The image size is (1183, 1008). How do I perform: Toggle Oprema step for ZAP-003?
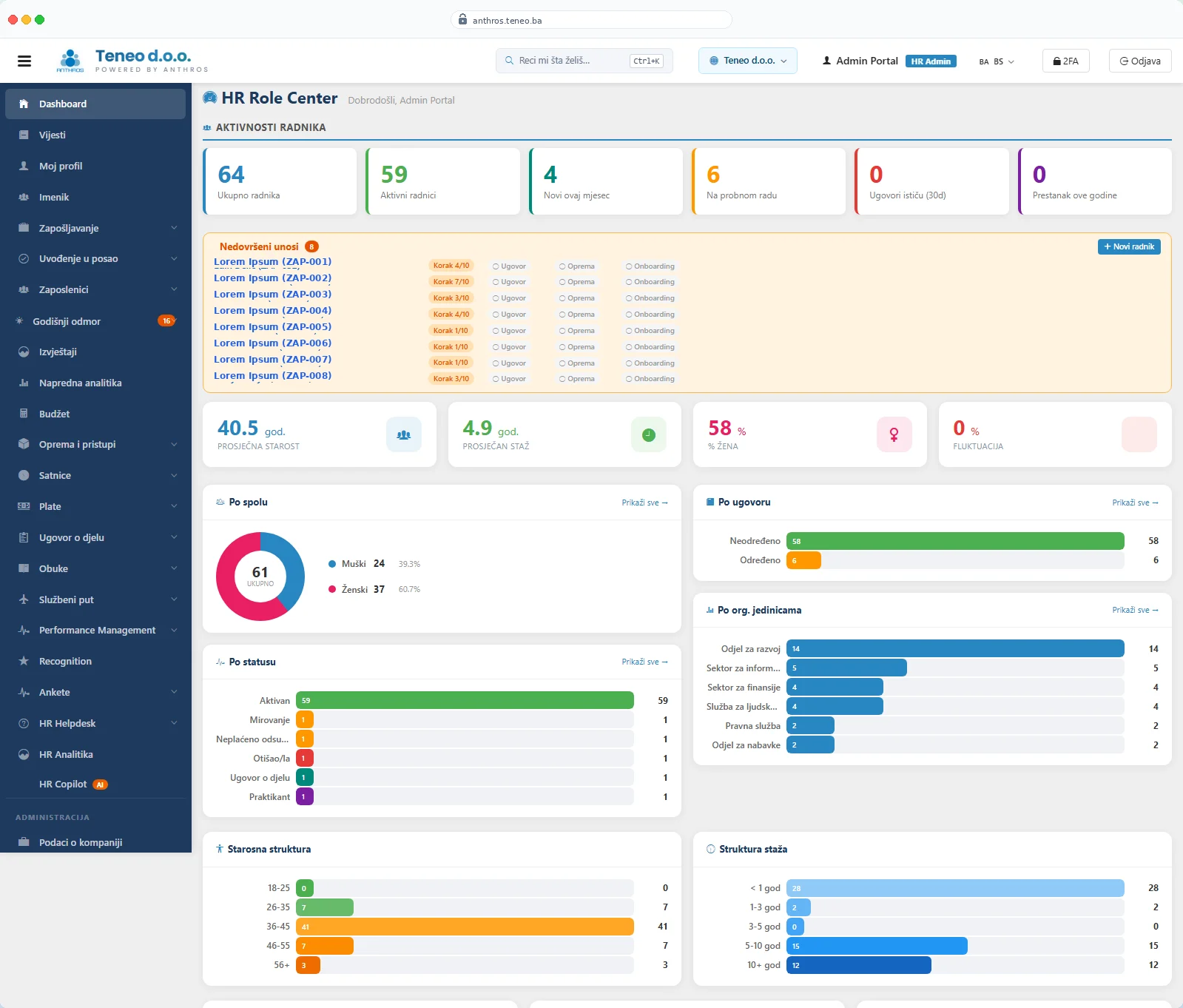pyautogui.click(x=577, y=298)
